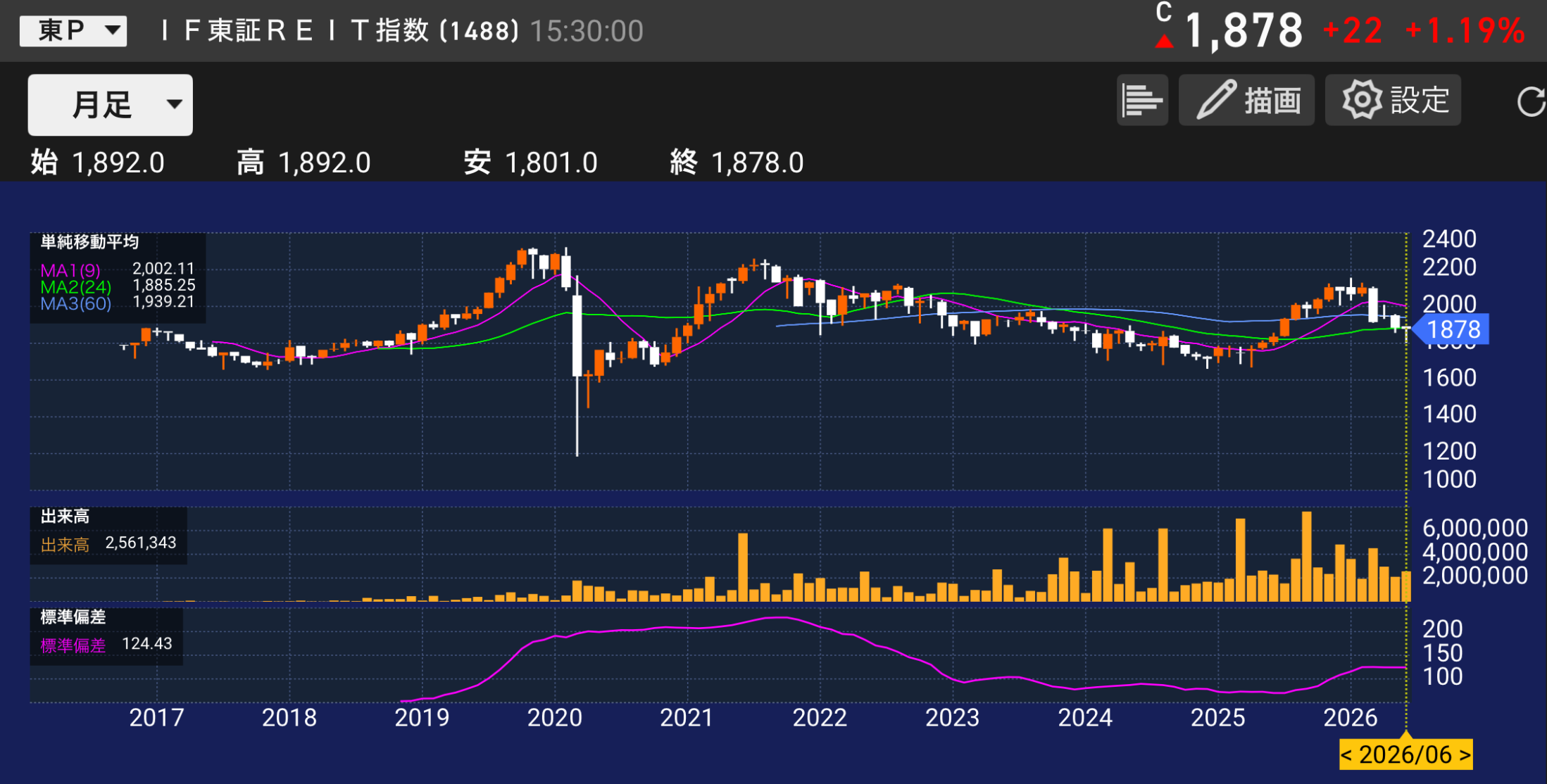
Task: Click the 描画 drawing button
Action: (x=1246, y=100)
